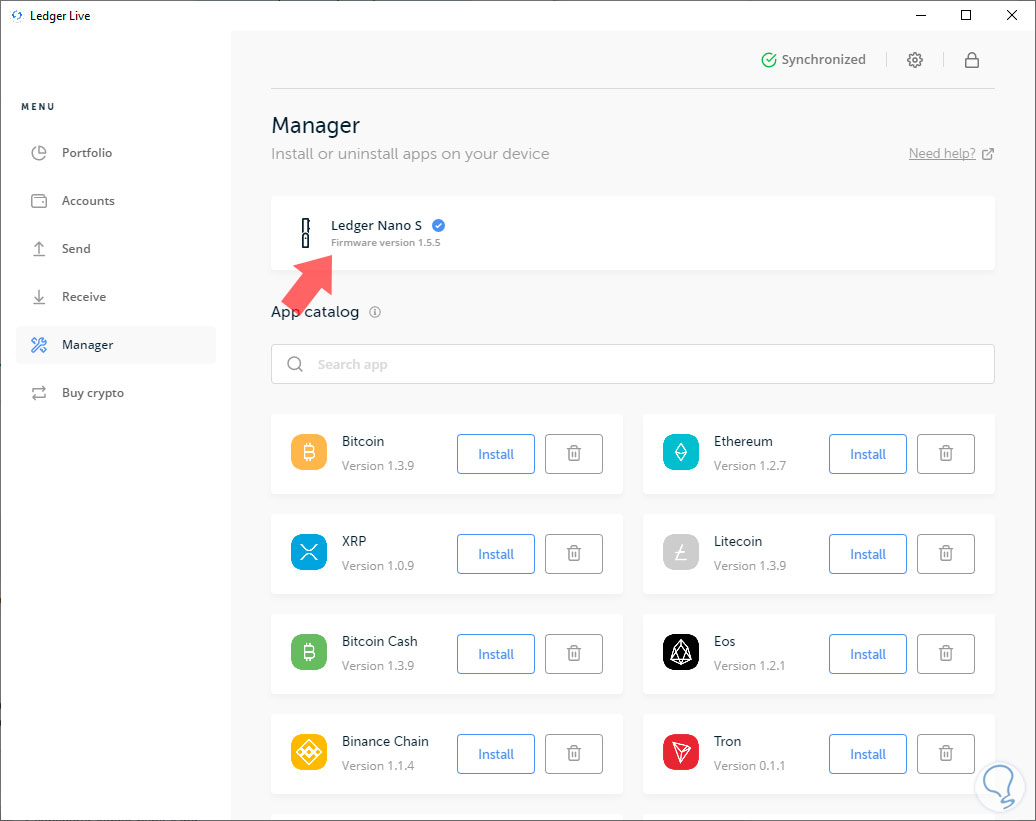
Task: Click the Synchronized status checkmark icon
Action: coord(768,60)
